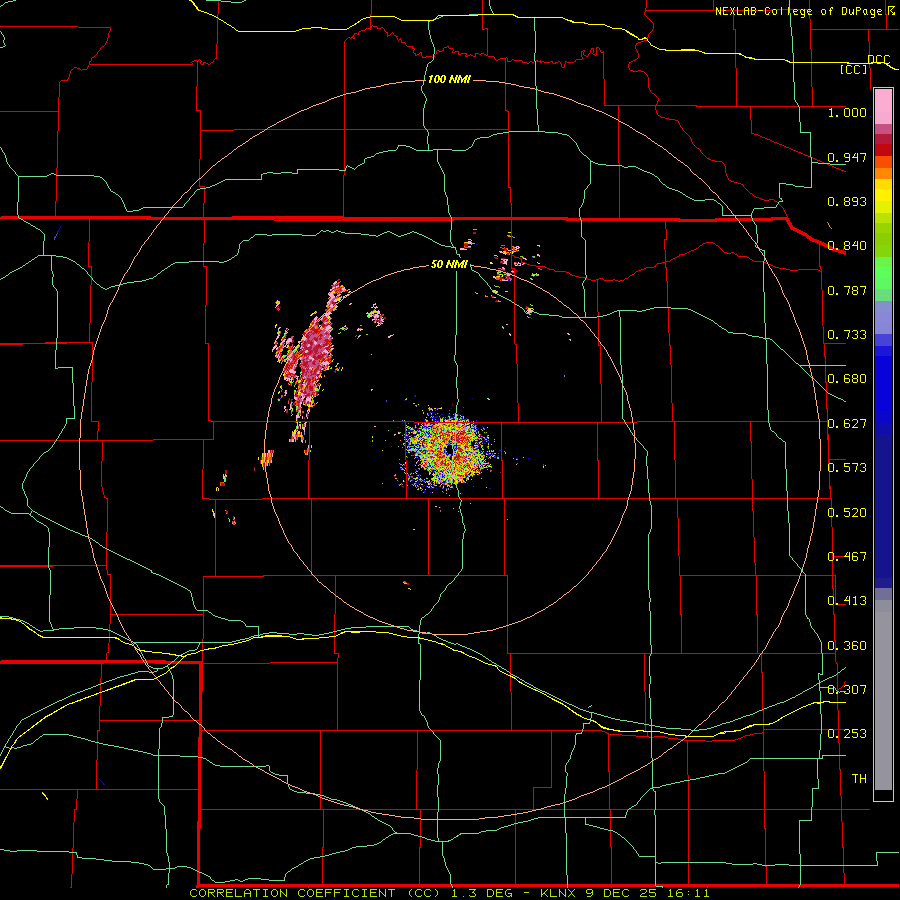Screen dimensions: 900x900
Task: Select the 0.947 scale value
Action: tap(847, 157)
